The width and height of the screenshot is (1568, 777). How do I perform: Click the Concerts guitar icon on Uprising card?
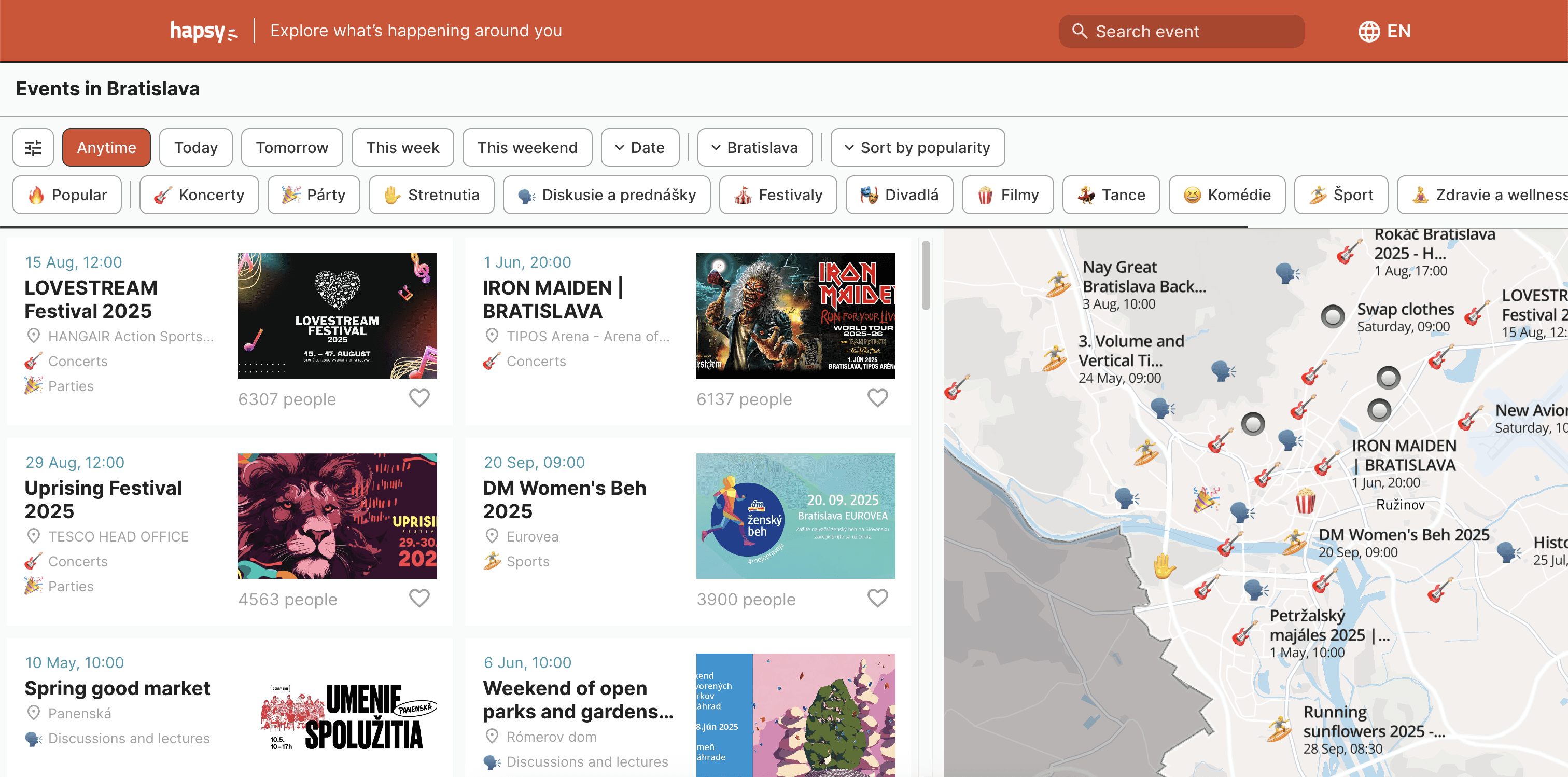click(34, 561)
